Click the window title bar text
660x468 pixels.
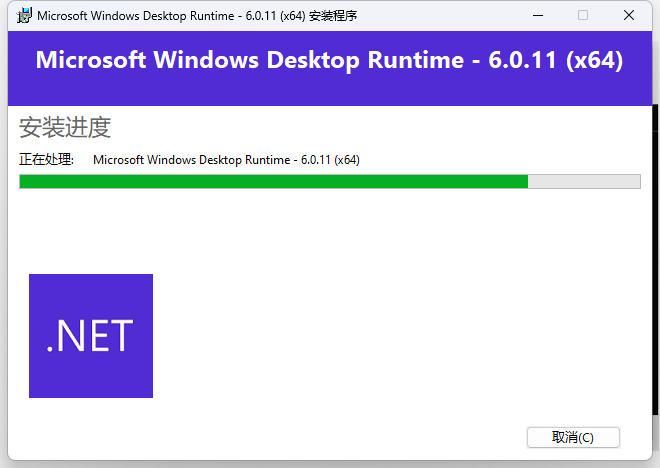coord(197,16)
